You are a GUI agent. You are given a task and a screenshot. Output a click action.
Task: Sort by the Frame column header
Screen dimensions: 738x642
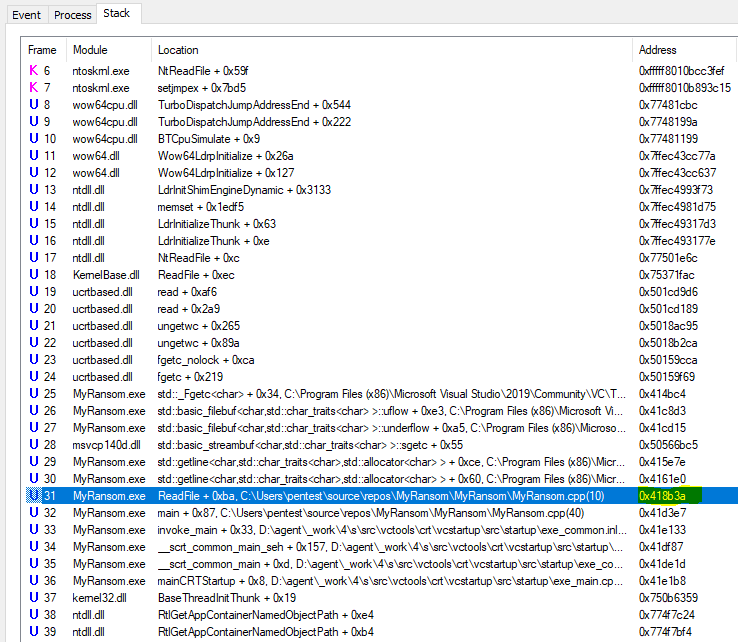[x=42, y=50]
